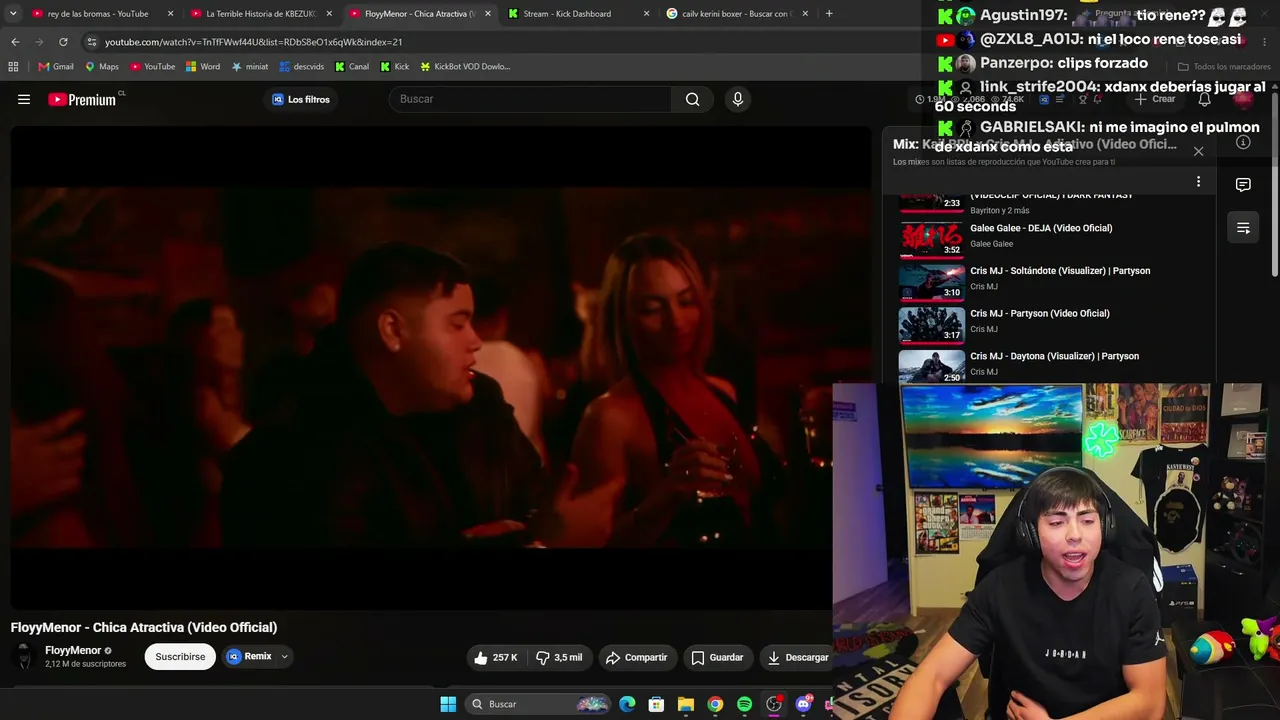Open FloyyMenor channel avatar
The width and height of the screenshot is (1280, 720).
point(23,657)
